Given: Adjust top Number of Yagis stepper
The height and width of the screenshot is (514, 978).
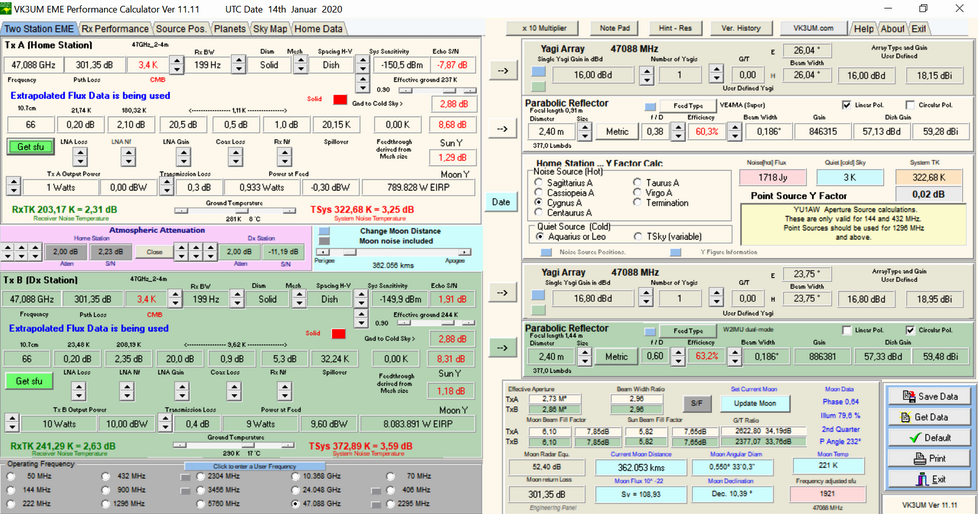Looking at the screenshot, I should 716,75.
